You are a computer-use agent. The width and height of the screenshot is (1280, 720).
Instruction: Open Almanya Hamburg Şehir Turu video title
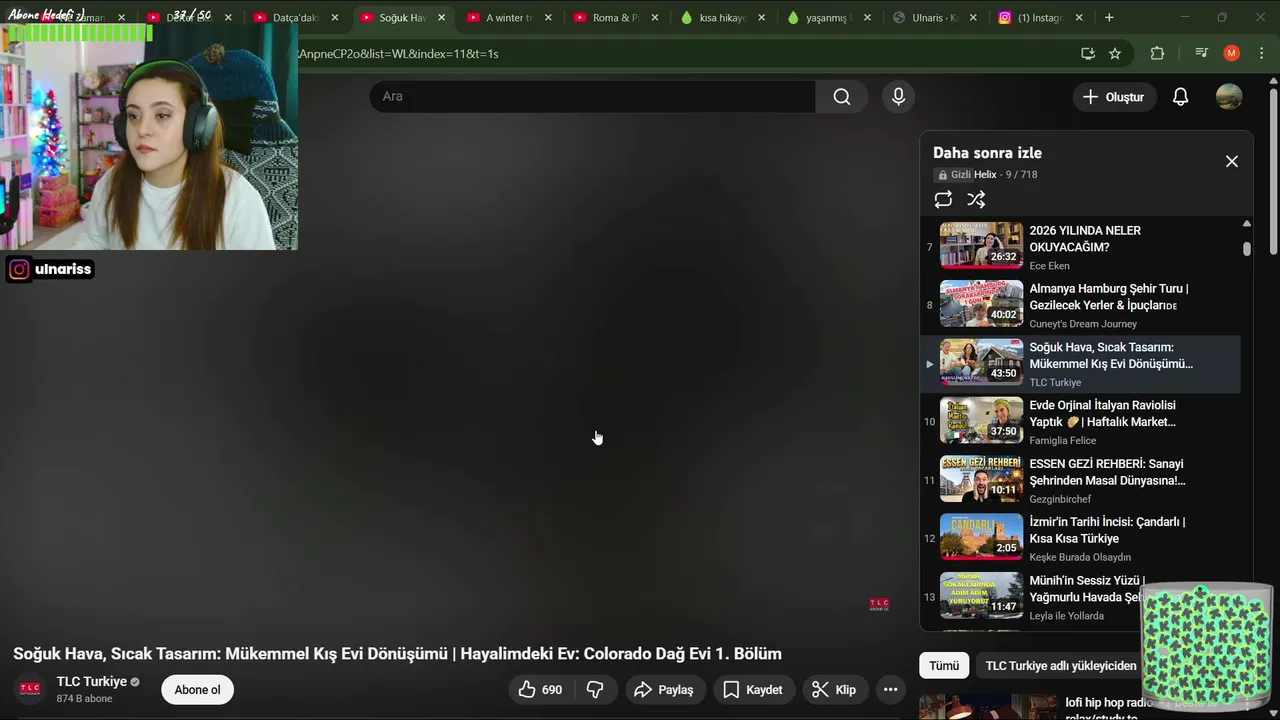coord(1109,297)
